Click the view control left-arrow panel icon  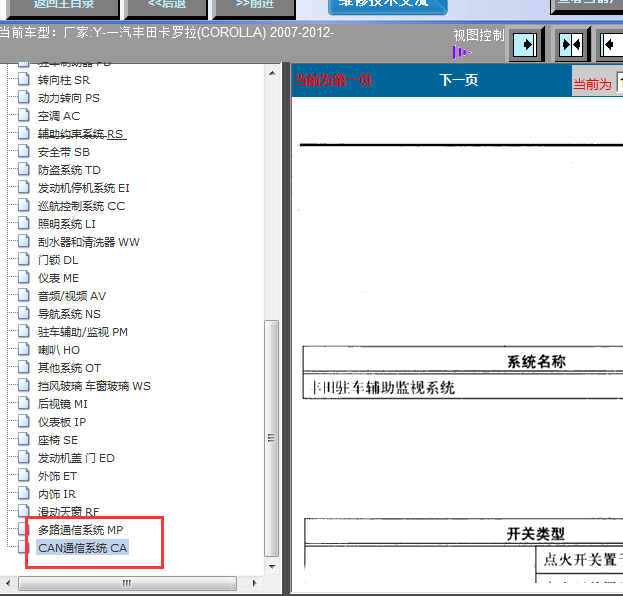point(611,45)
